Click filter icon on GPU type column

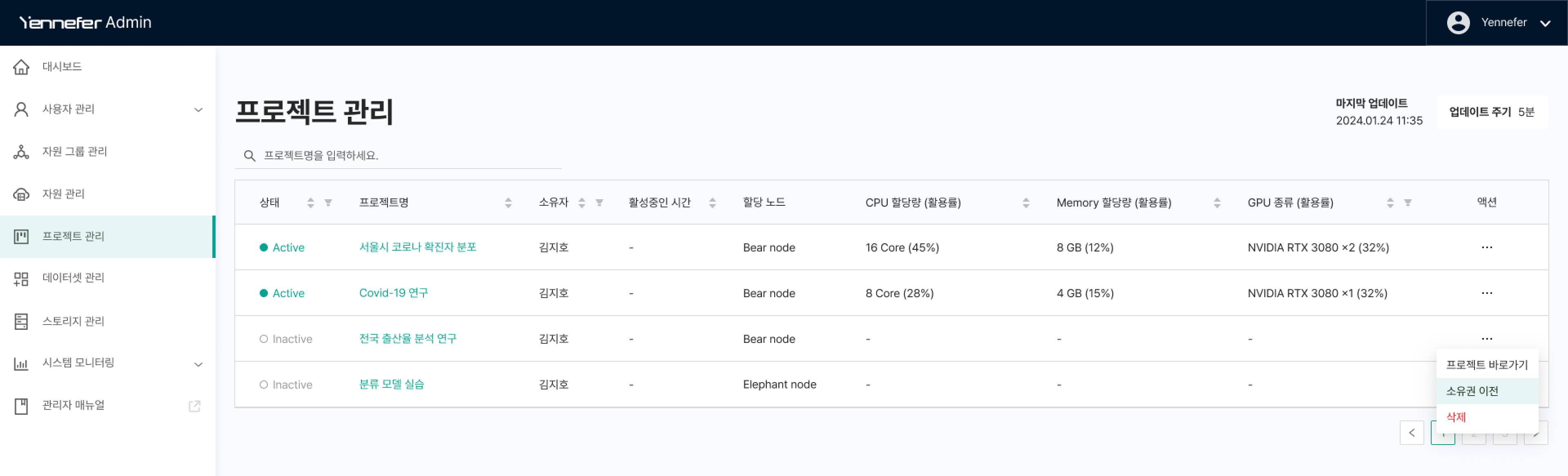click(x=1407, y=203)
